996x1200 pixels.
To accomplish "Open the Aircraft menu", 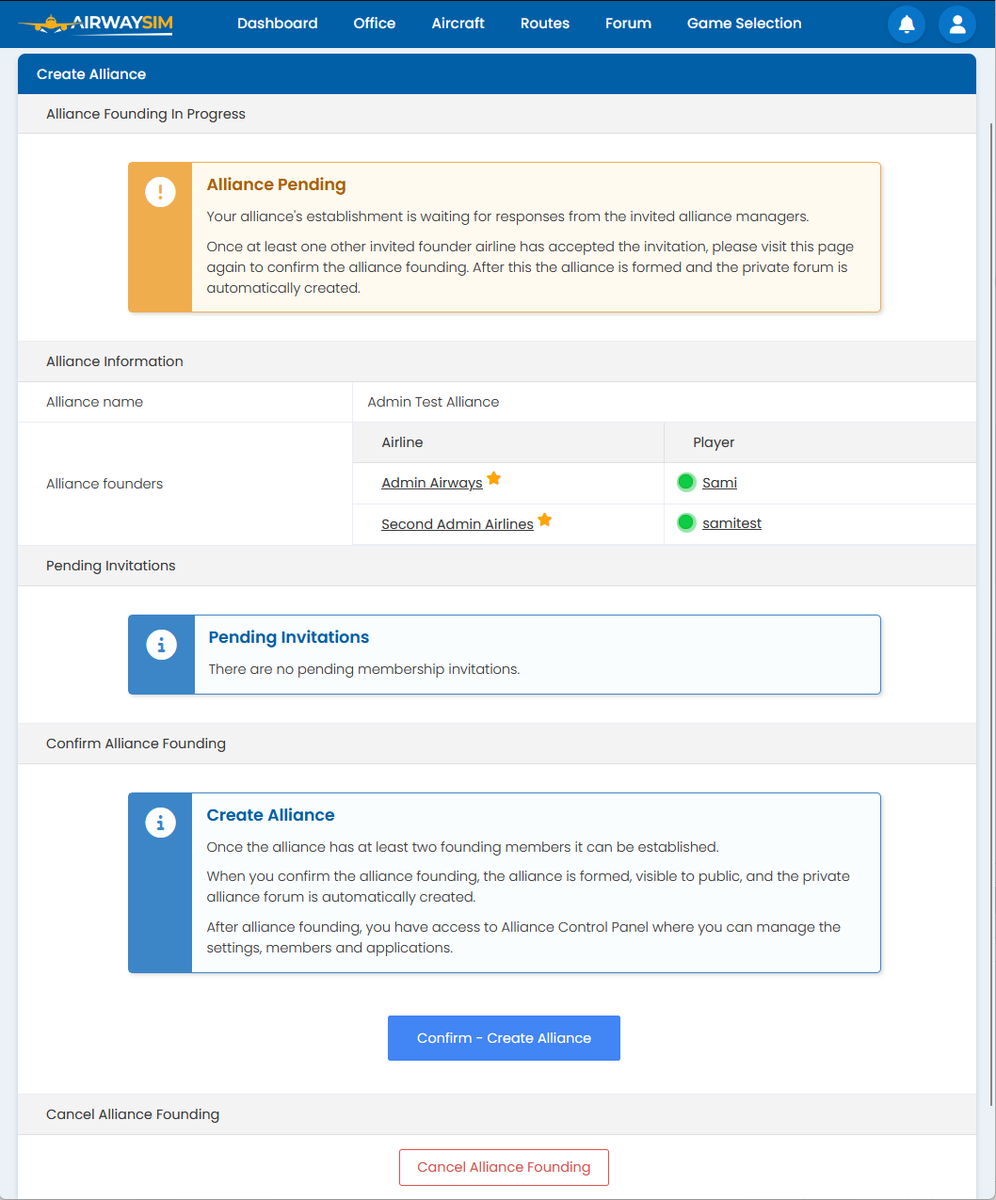I will point(458,23).
